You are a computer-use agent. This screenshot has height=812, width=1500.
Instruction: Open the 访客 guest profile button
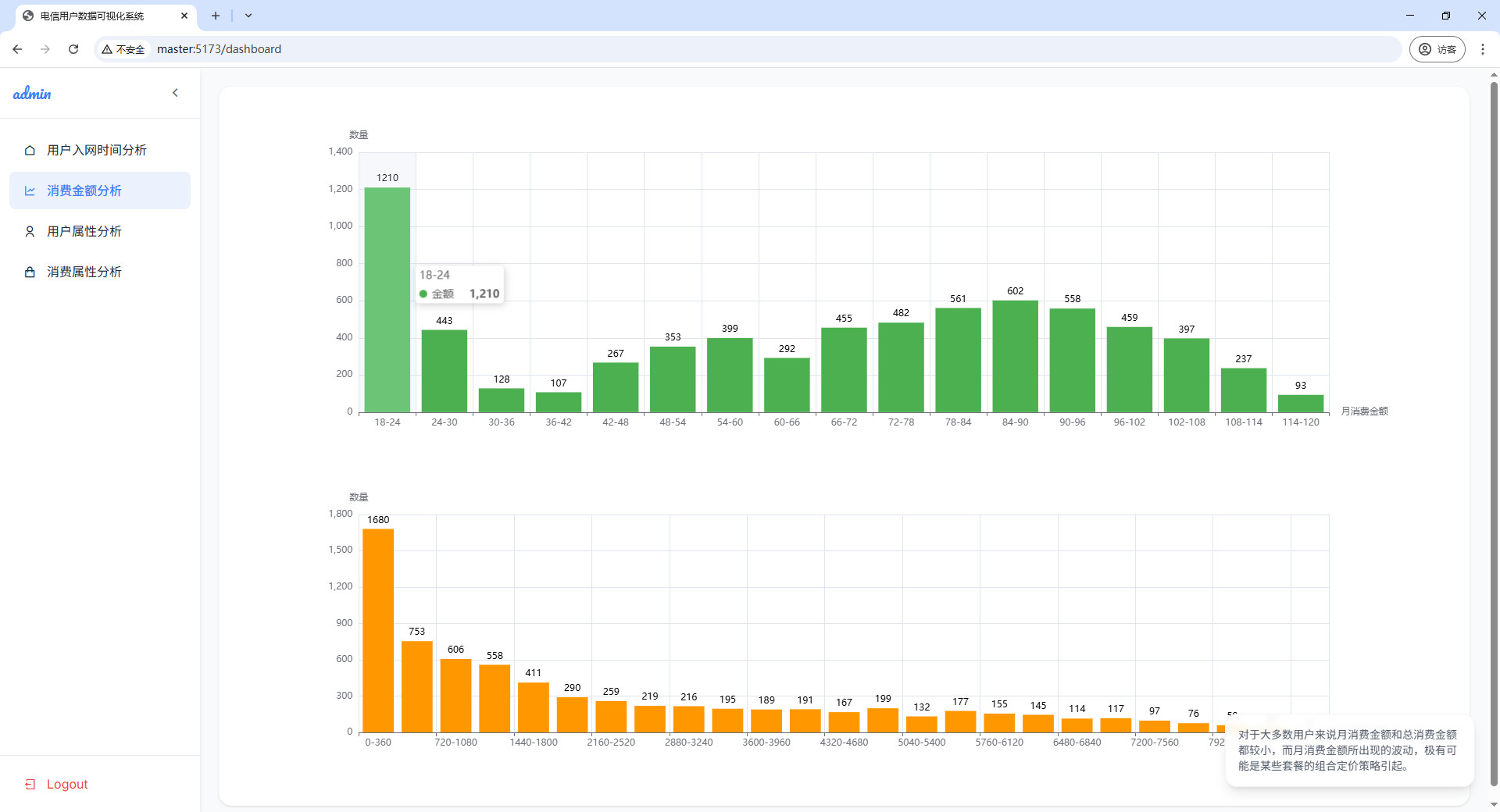click(1437, 49)
